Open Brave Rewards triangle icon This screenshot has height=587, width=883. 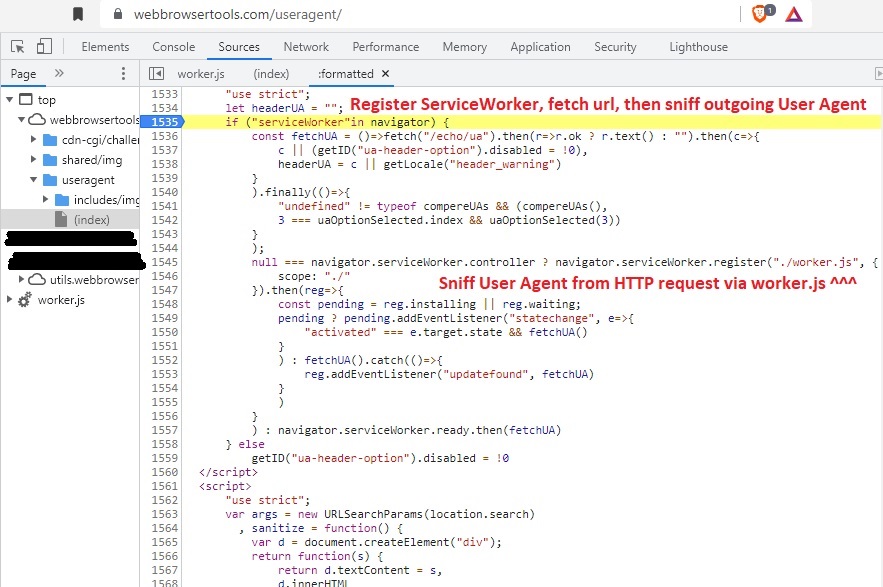coord(794,14)
